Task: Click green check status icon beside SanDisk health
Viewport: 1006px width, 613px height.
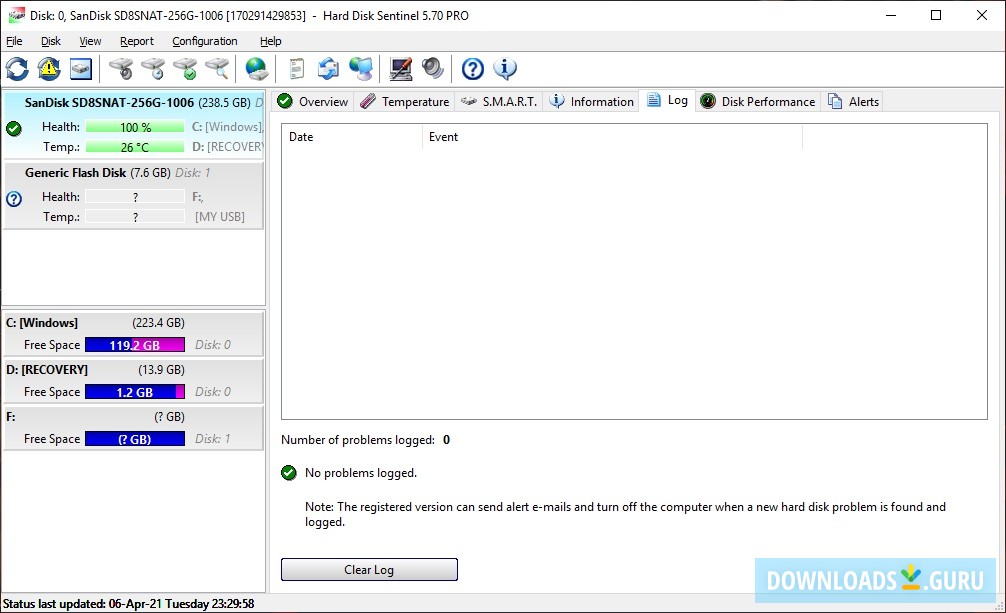Action: click(13, 128)
